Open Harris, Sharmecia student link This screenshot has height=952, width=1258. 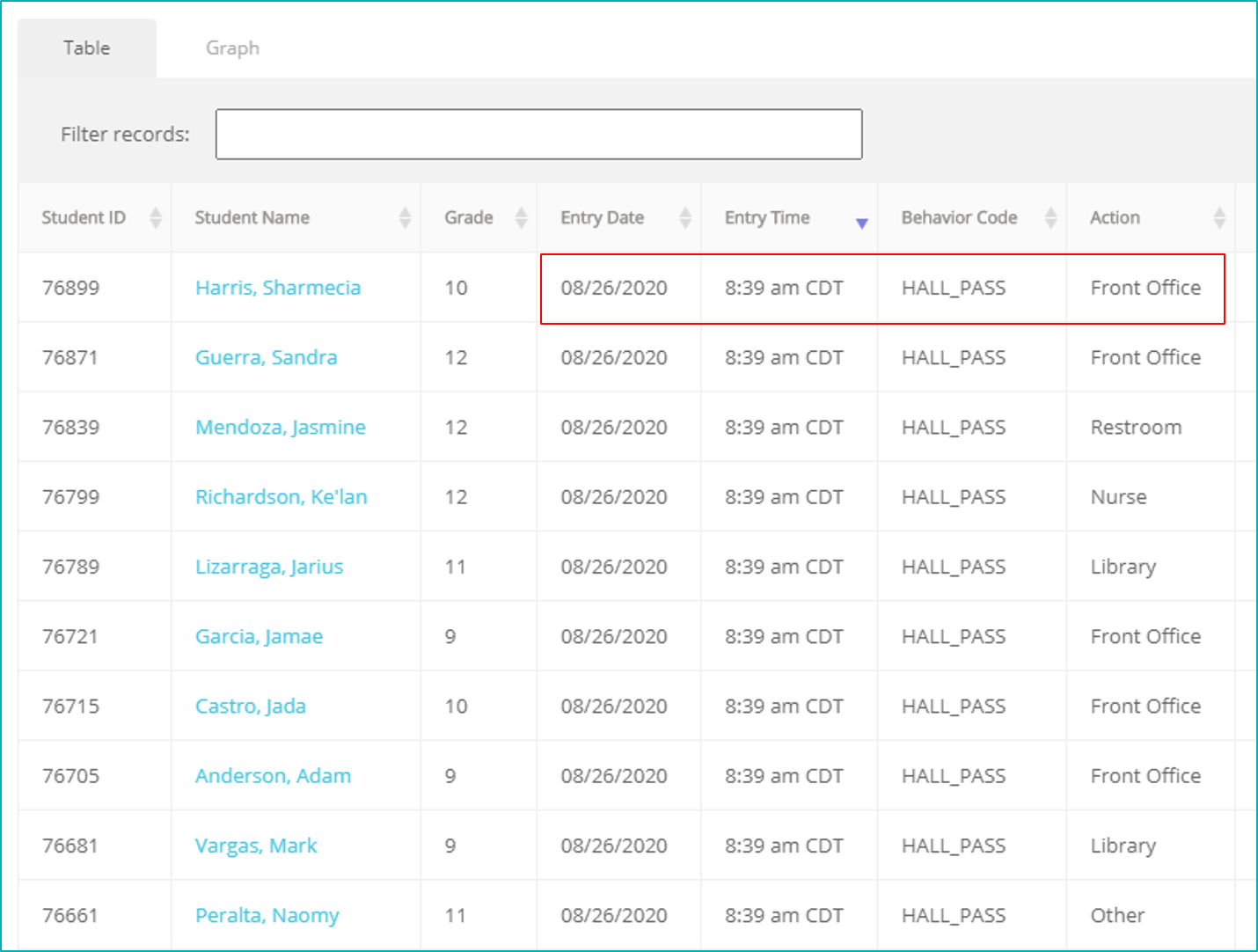(278, 288)
